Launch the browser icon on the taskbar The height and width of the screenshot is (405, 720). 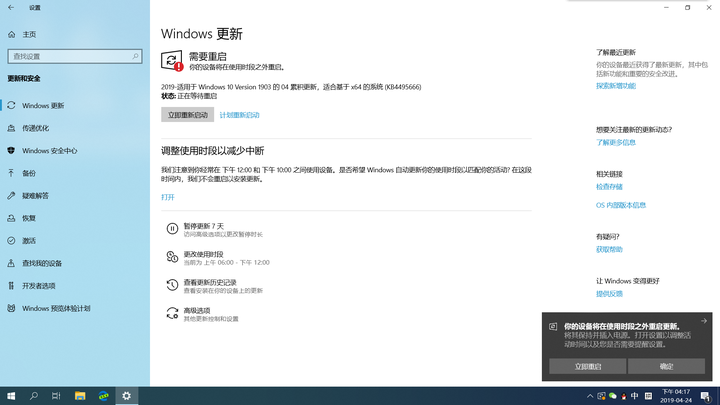tap(103, 396)
